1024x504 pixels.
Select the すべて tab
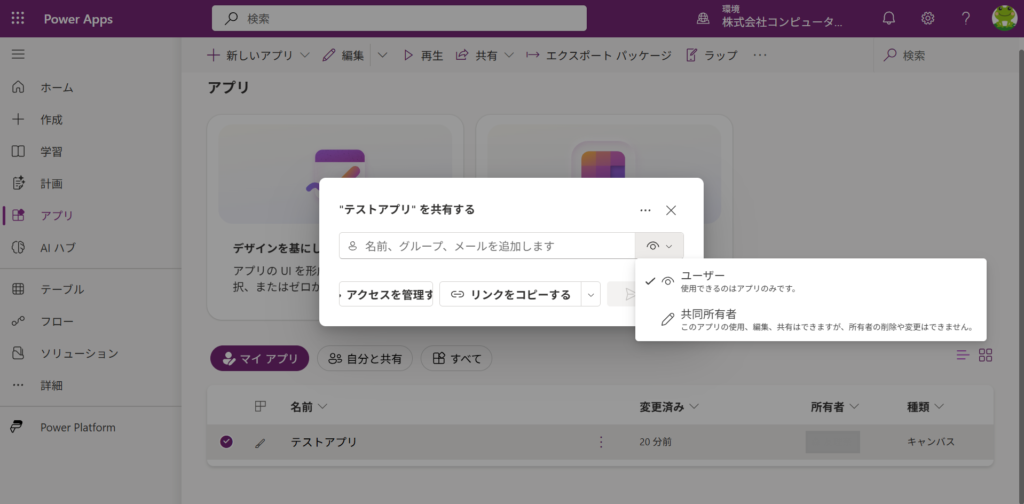456,358
